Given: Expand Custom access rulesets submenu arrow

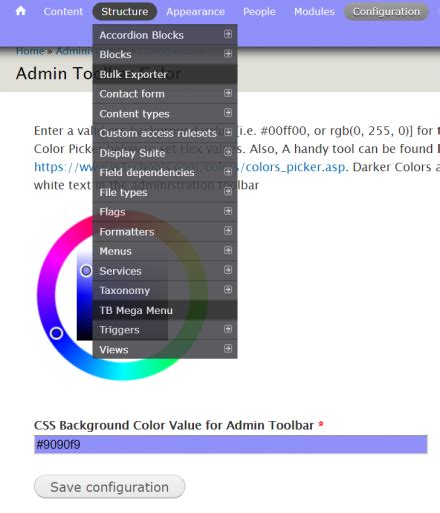Looking at the screenshot, I should [228, 132].
